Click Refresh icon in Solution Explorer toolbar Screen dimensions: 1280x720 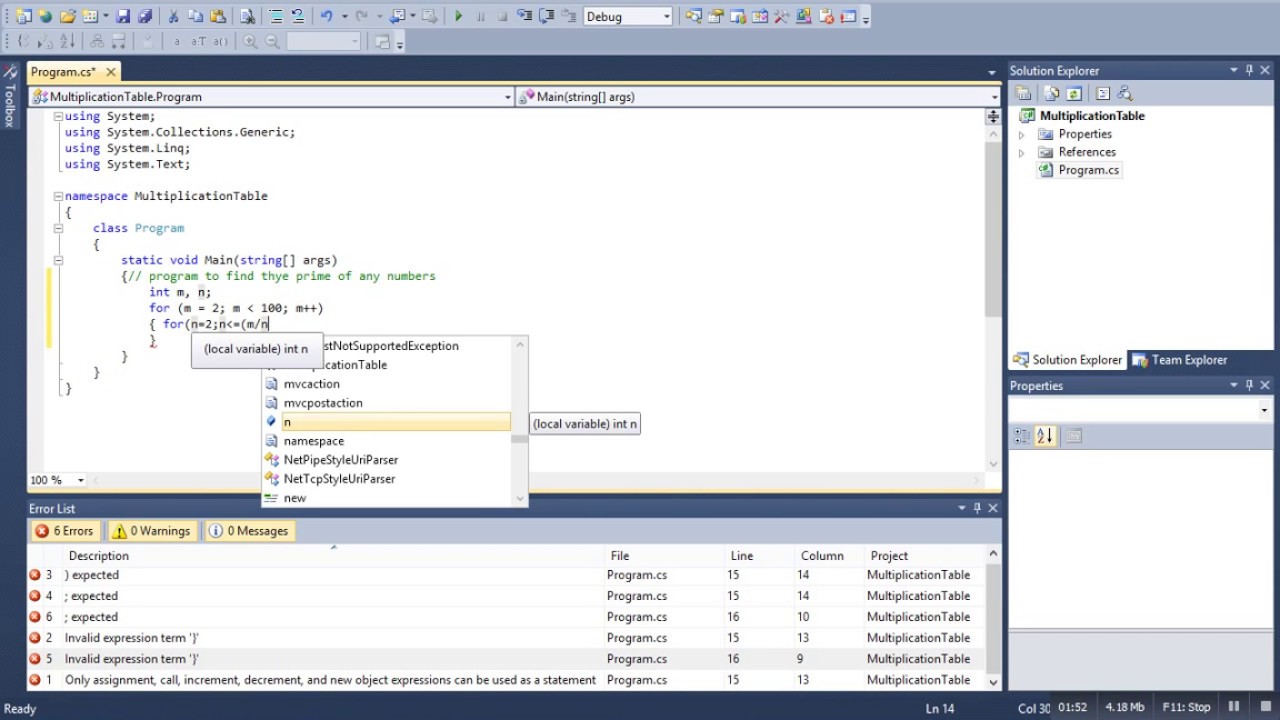coord(1074,93)
